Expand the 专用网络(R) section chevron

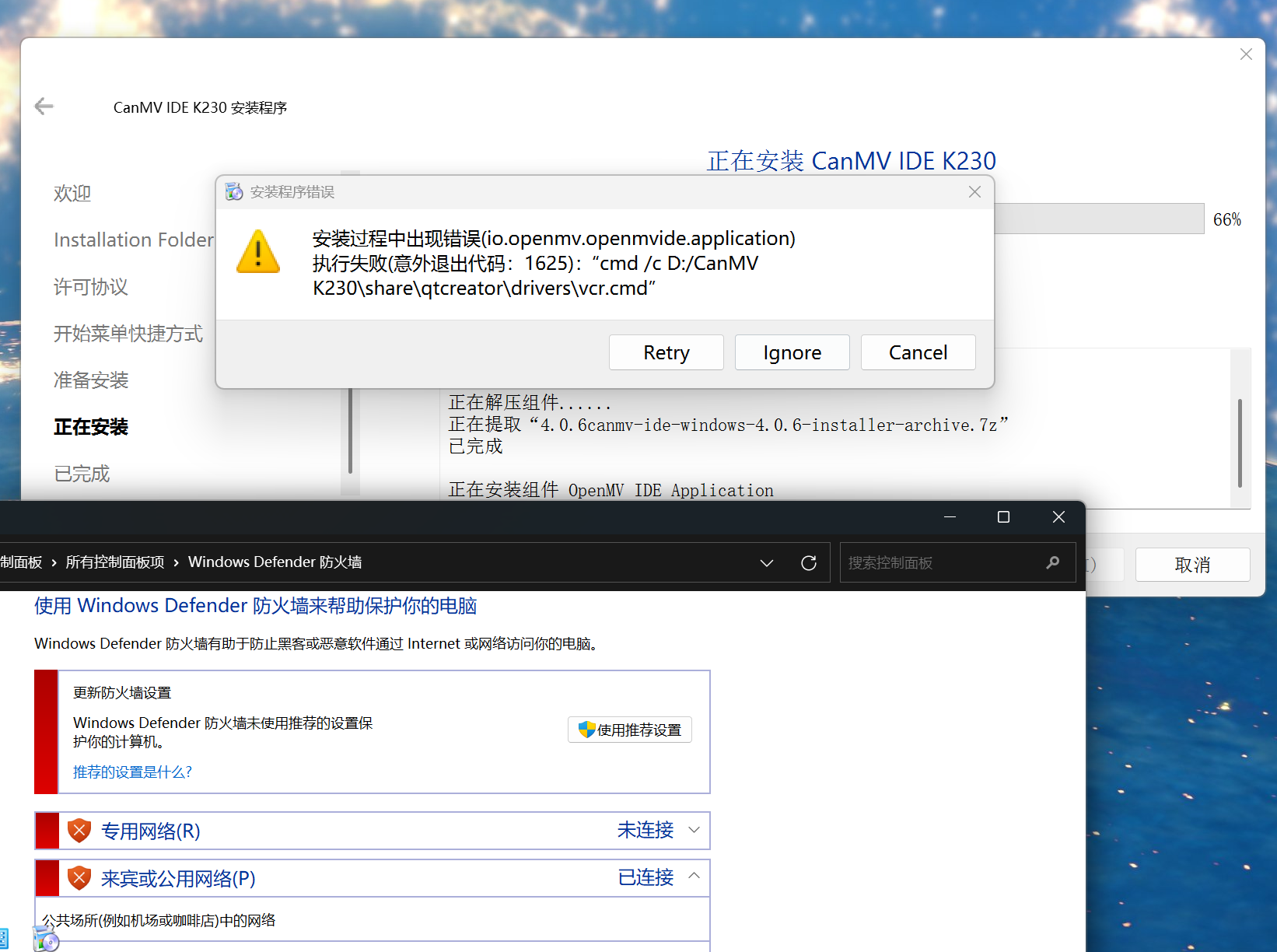click(x=694, y=830)
